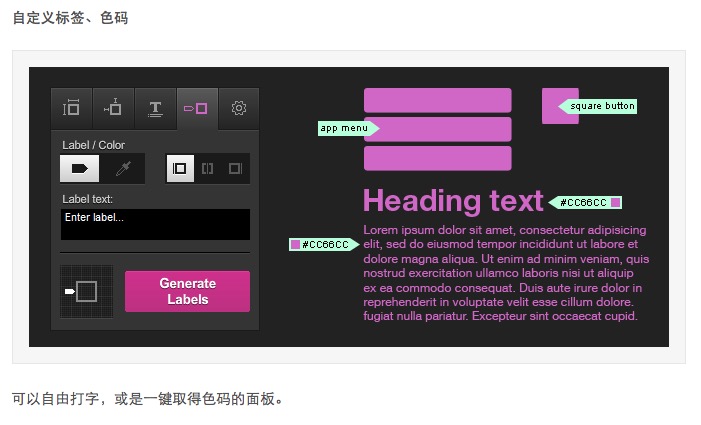The height and width of the screenshot is (425, 701).
Task: Click the pink swatch in the heading color tag
Action: [x=616, y=202]
